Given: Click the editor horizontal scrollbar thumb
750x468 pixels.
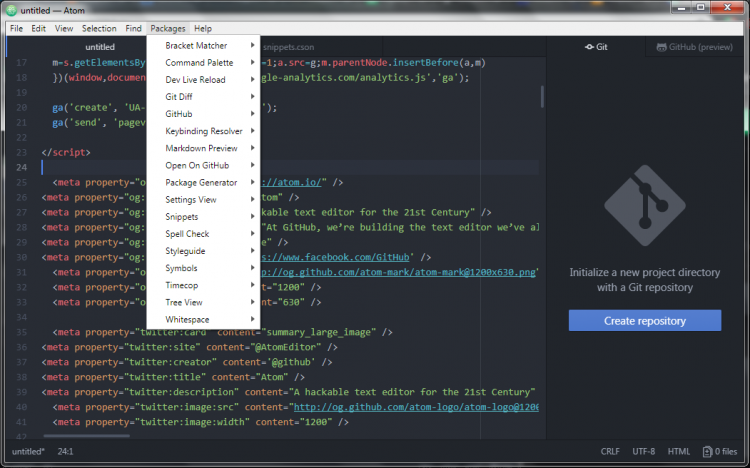Looking at the screenshot, I should [87, 436].
